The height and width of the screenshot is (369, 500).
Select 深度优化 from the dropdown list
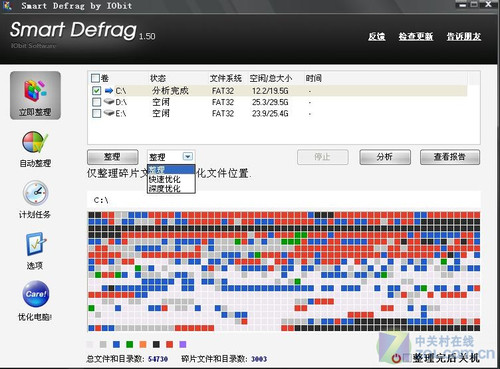click(165, 189)
